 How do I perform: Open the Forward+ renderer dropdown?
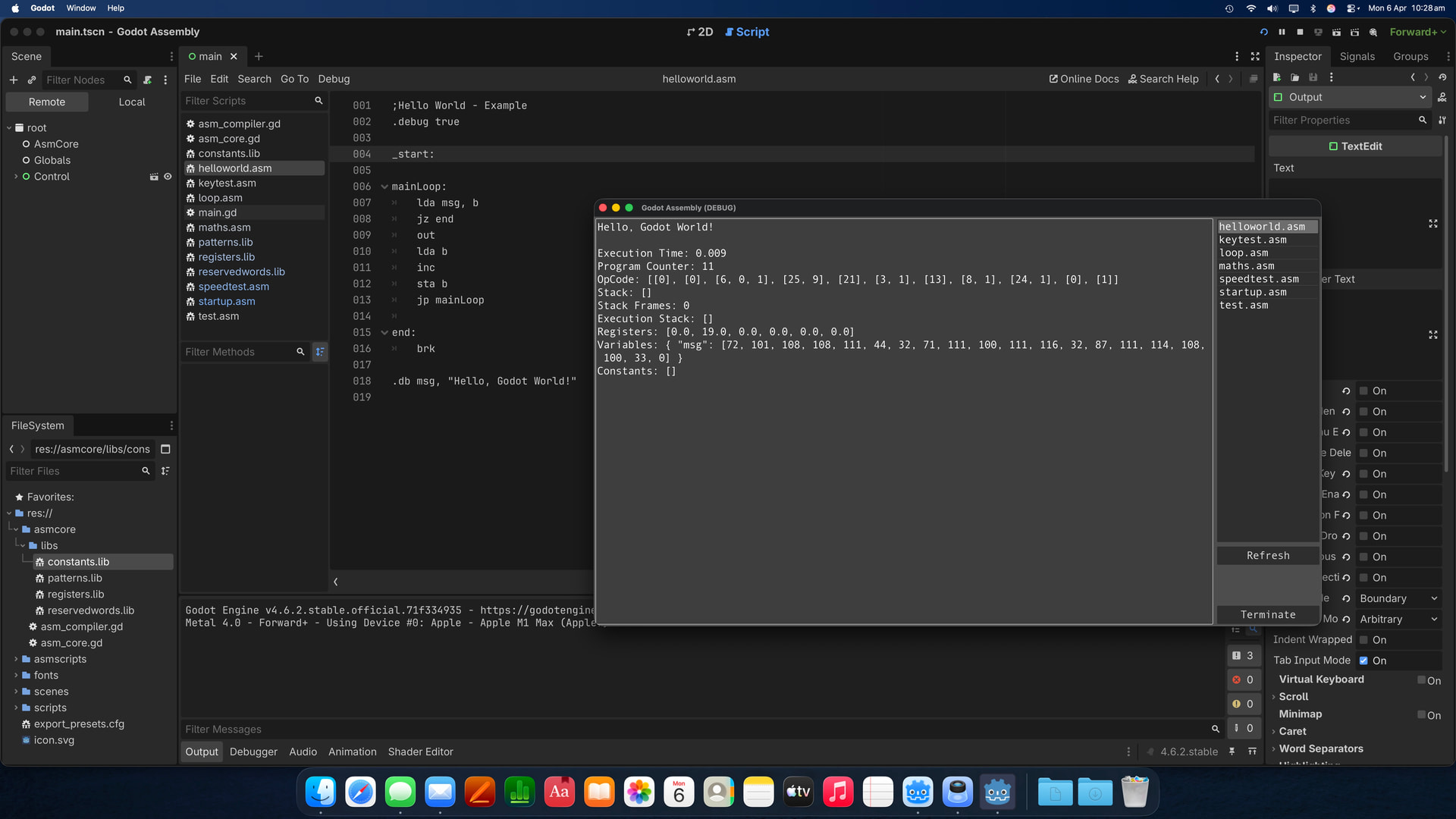[1417, 32]
